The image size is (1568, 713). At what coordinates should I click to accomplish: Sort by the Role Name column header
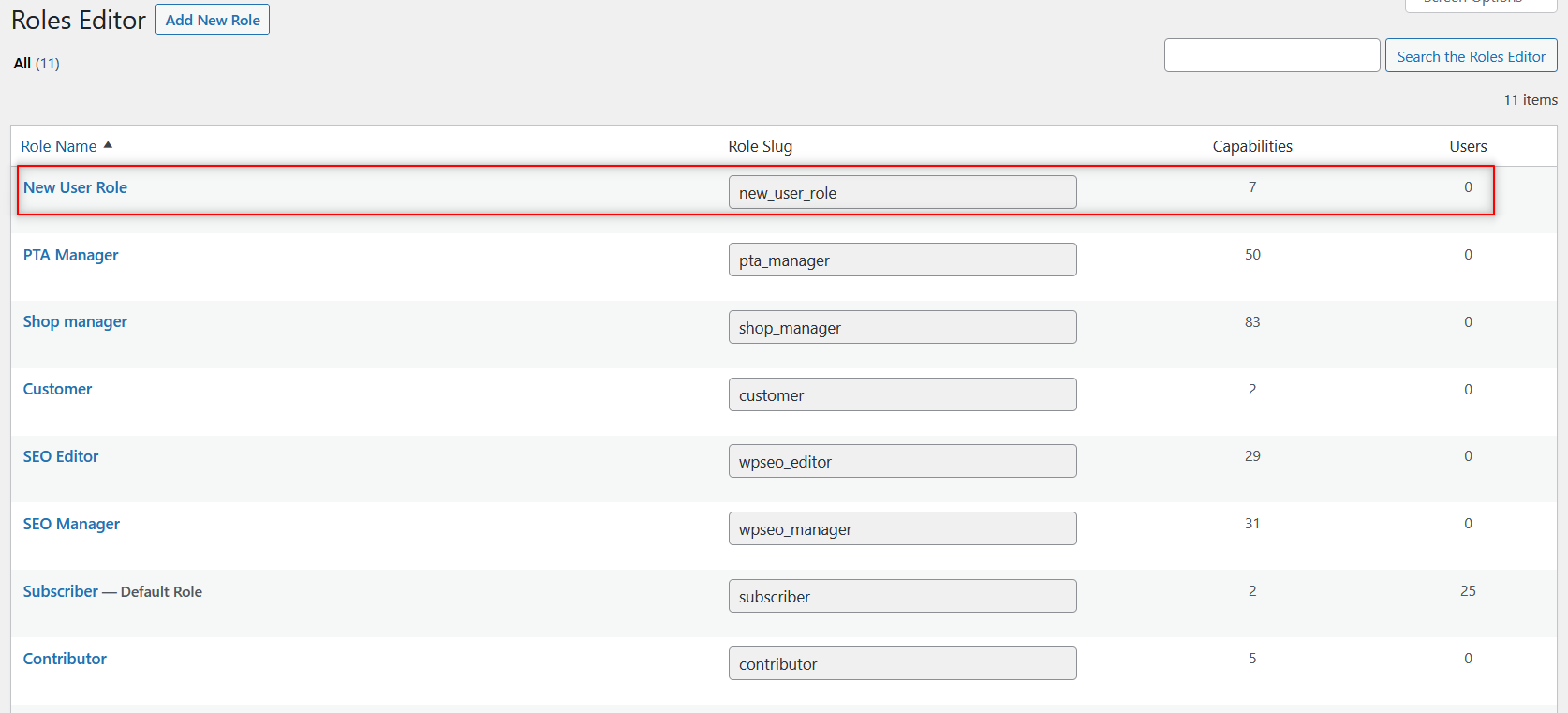pyautogui.click(x=59, y=146)
